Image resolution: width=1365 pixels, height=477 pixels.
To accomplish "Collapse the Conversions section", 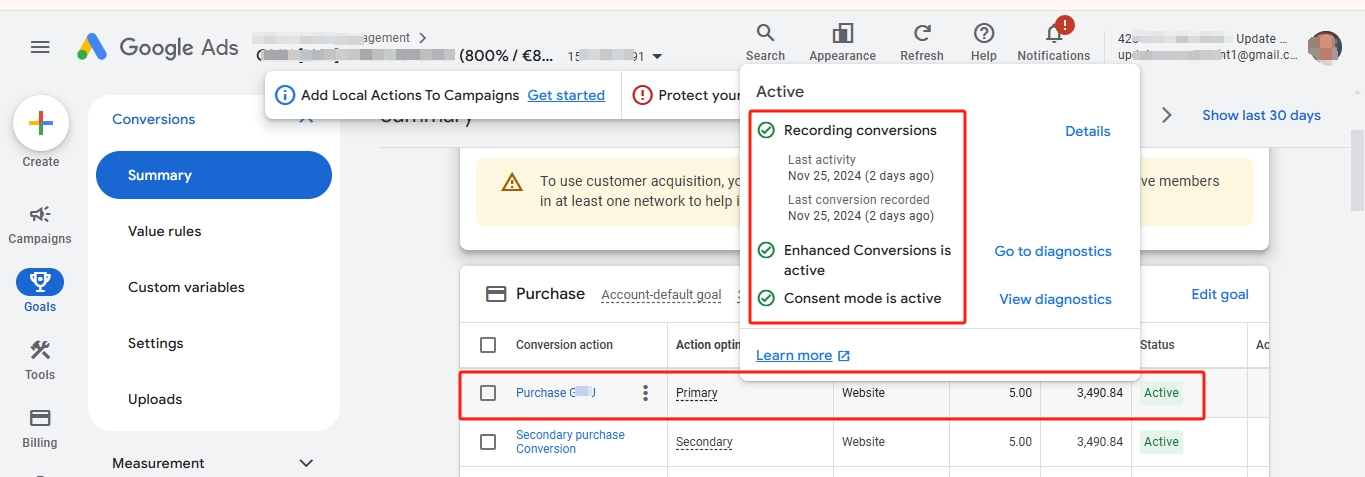I will (x=306, y=119).
